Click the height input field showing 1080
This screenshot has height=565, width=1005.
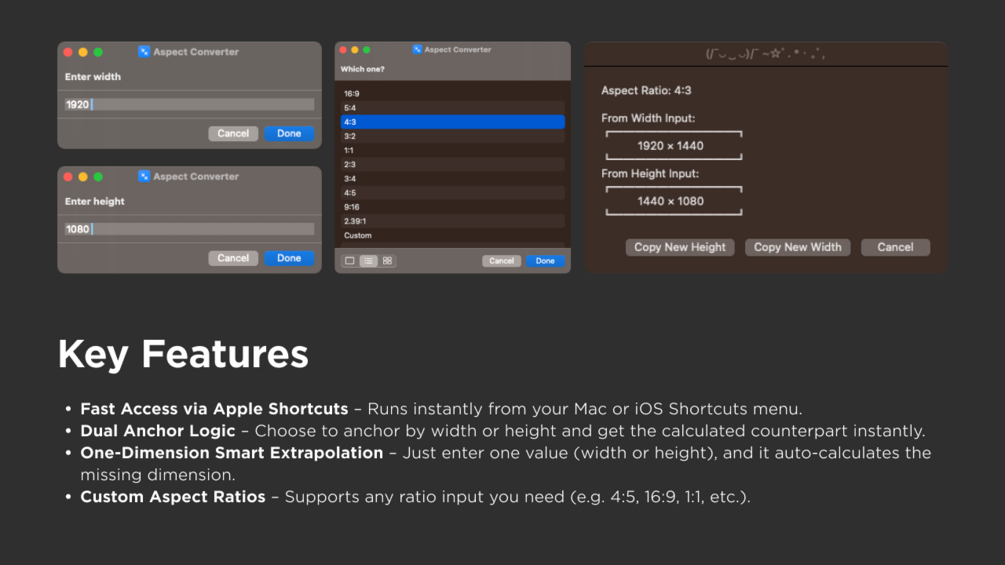tap(189, 229)
